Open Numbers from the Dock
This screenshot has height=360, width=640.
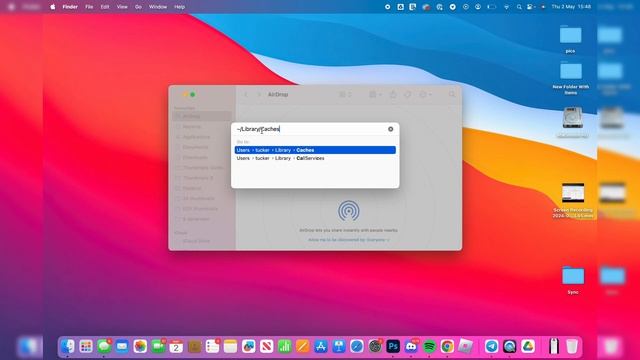pos(284,347)
